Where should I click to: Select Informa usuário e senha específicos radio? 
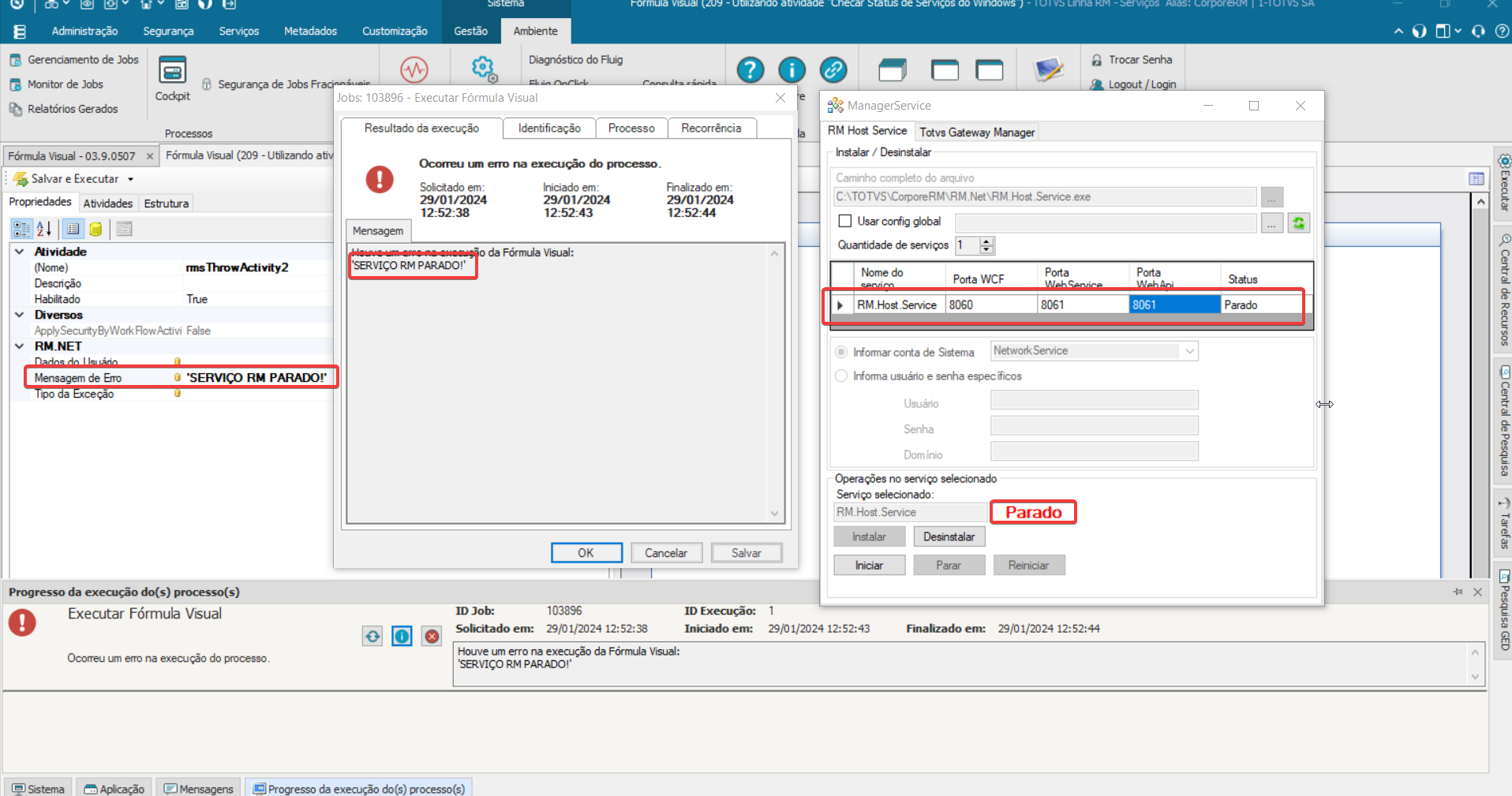point(841,376)
